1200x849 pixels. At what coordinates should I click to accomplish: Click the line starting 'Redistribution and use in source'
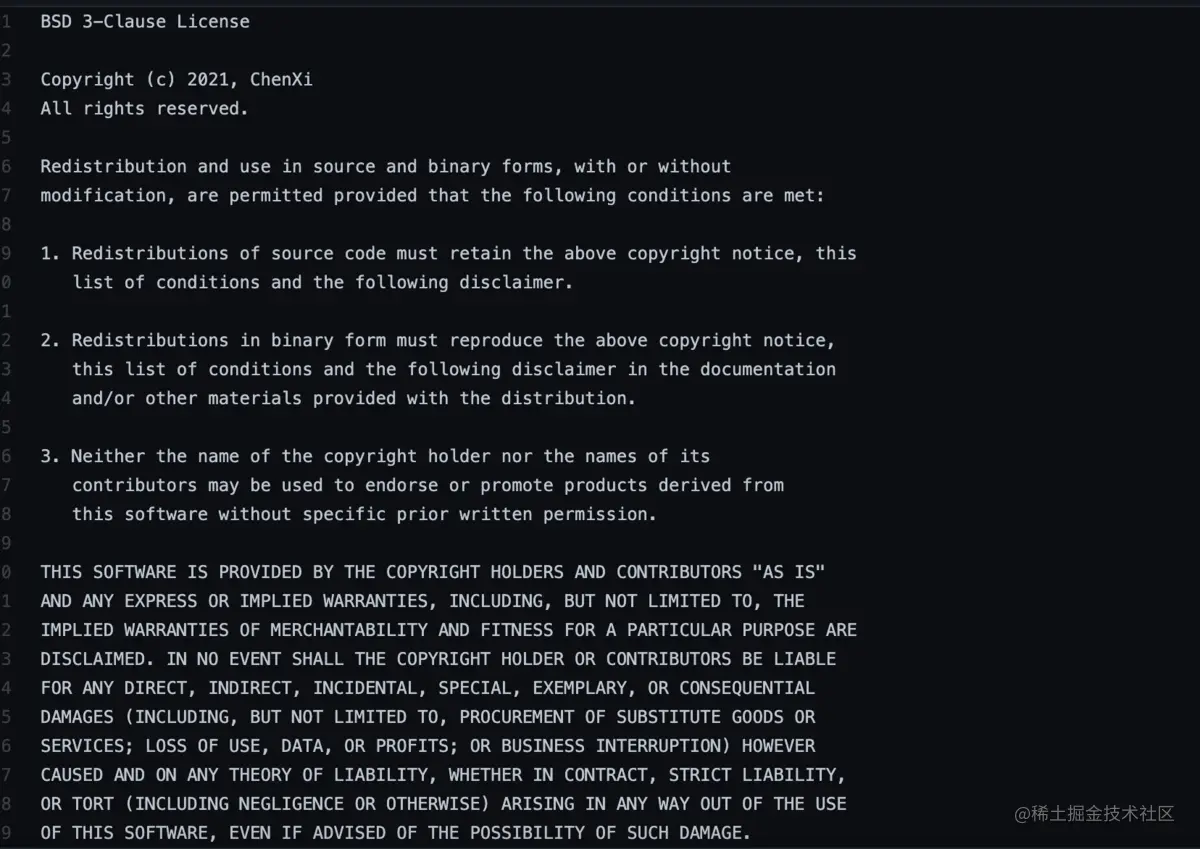pyautogui.click(x=385, y=166)
